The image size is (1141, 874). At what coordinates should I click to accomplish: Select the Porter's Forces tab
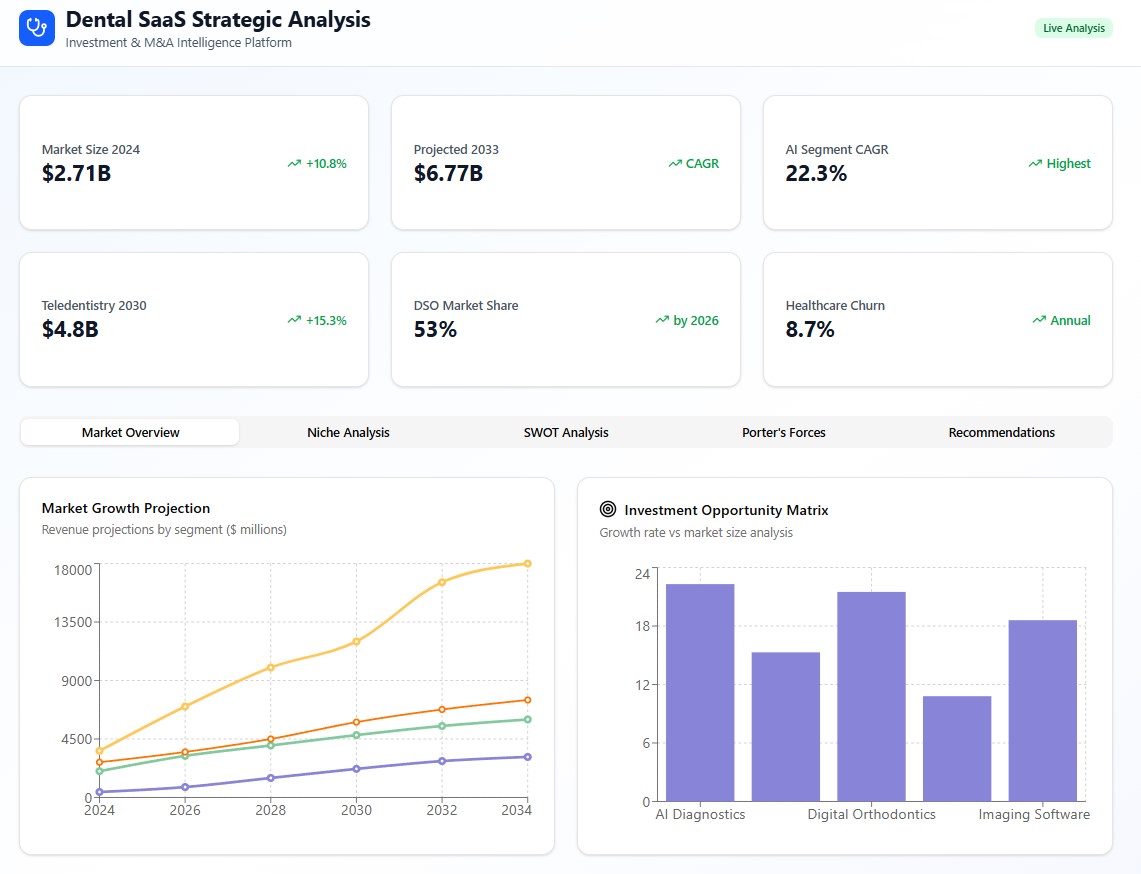[x=784, y=433]
